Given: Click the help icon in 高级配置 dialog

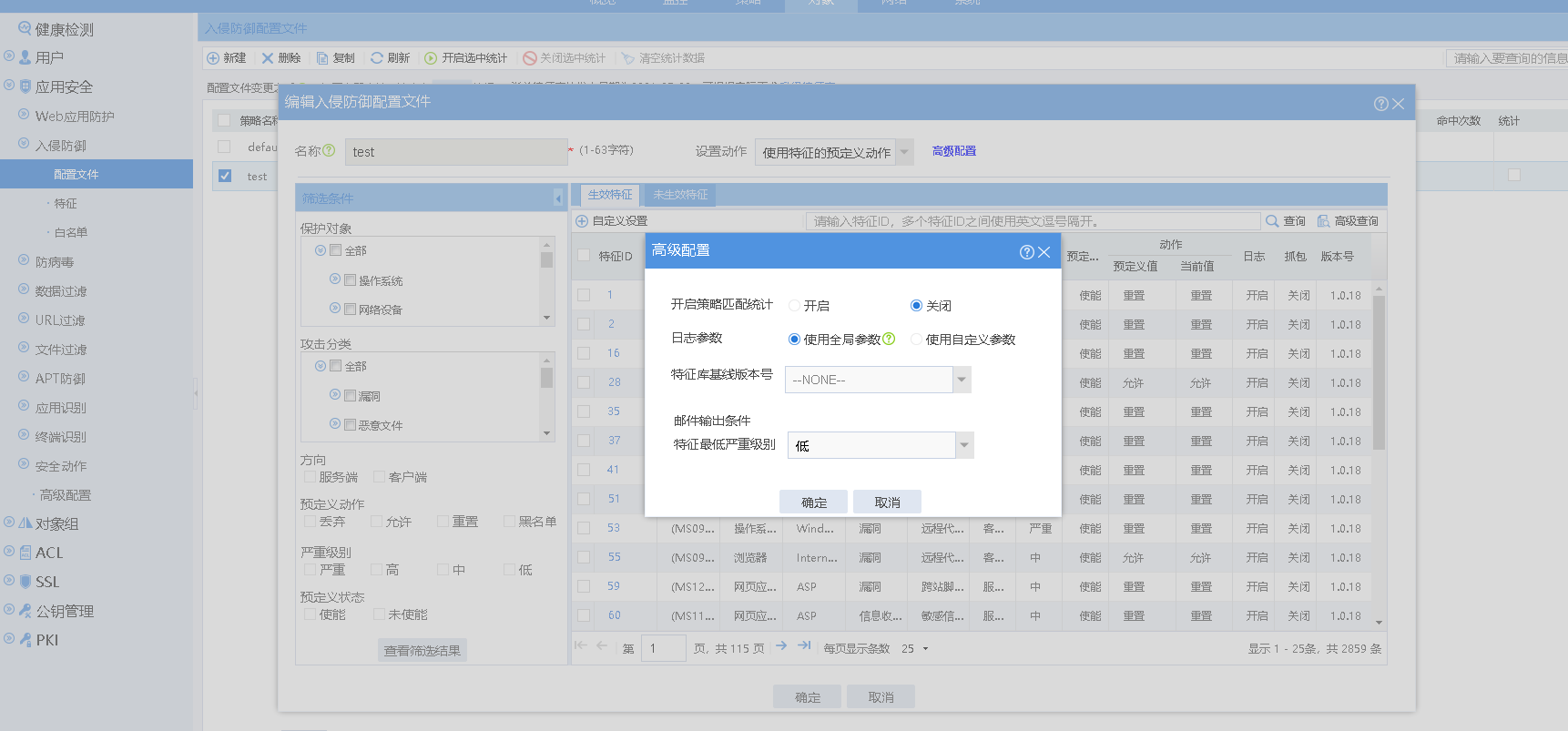Looking at the screenshot, I should coord(1026,252).
